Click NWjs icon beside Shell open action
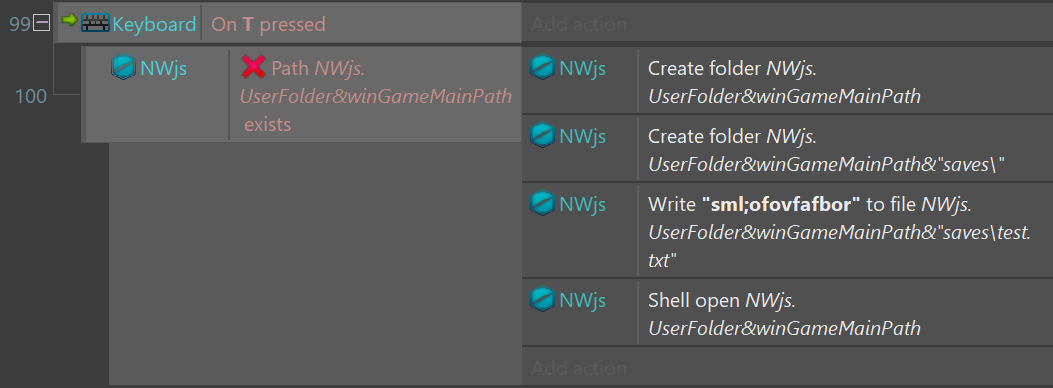 [542, 299]
